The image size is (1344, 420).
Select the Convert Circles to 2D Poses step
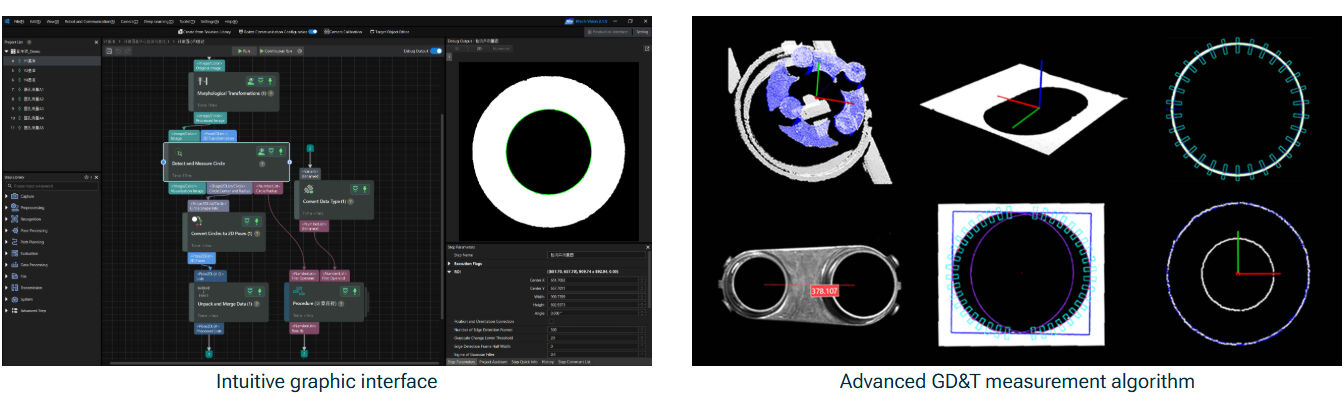click(225, 231)
